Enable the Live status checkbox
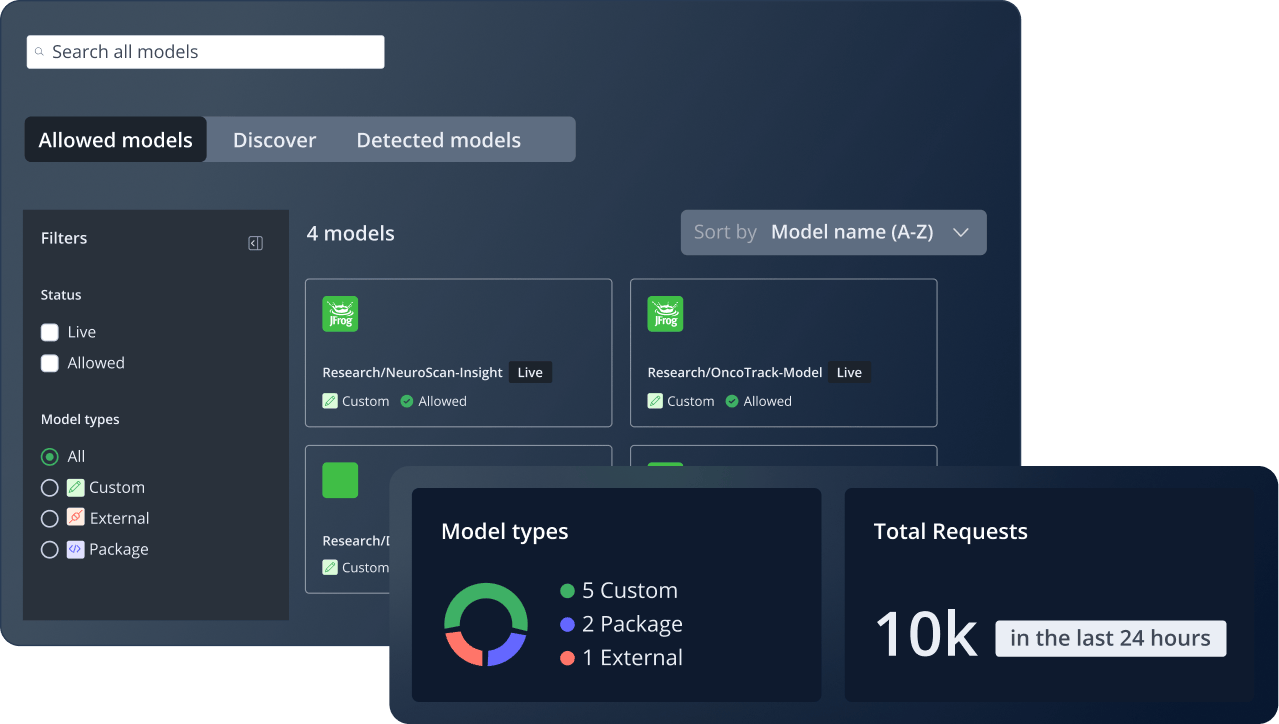 49,332
